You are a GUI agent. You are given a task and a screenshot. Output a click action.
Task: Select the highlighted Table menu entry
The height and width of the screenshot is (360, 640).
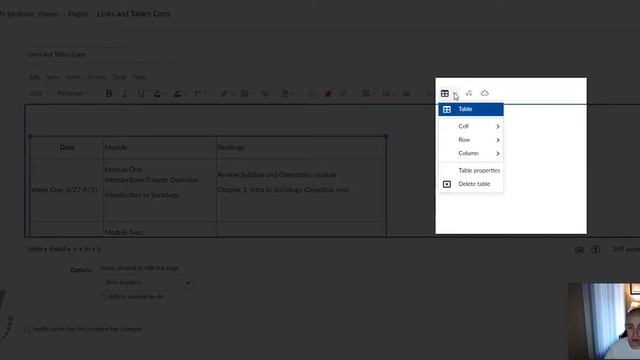(471, 109)
